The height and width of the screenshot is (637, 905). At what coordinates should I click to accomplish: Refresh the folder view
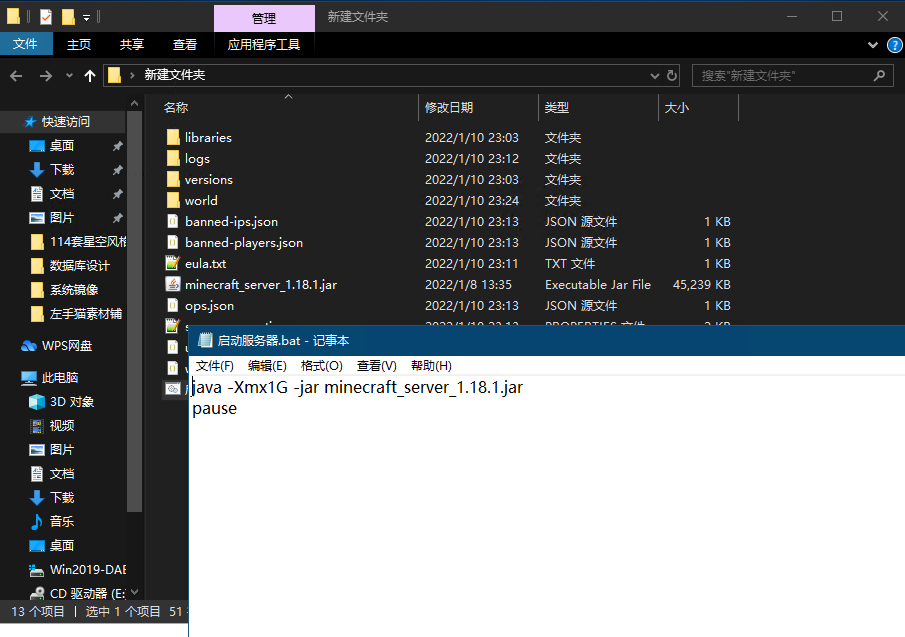tap(672, 76)
